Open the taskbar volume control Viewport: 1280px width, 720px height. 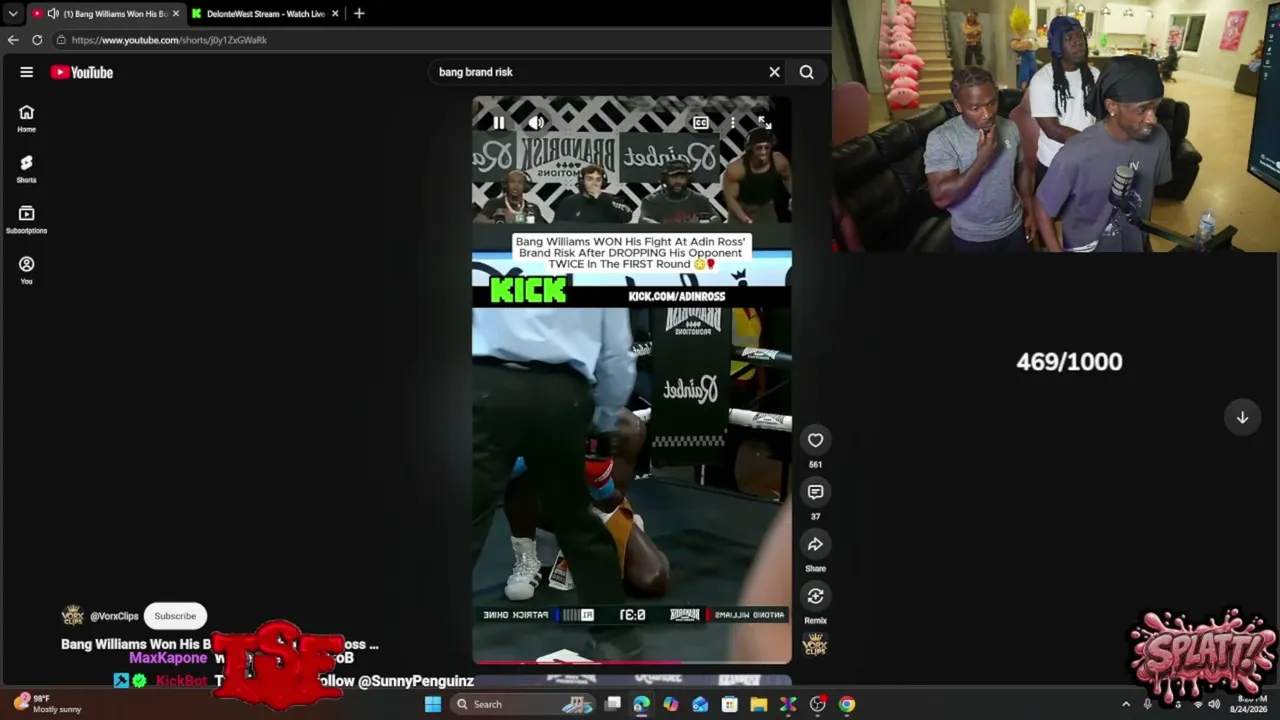[x=1214, y=704]
